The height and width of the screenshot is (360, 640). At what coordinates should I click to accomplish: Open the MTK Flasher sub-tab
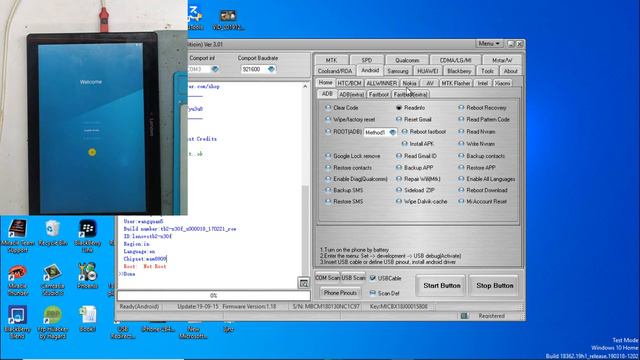(456, 83)
